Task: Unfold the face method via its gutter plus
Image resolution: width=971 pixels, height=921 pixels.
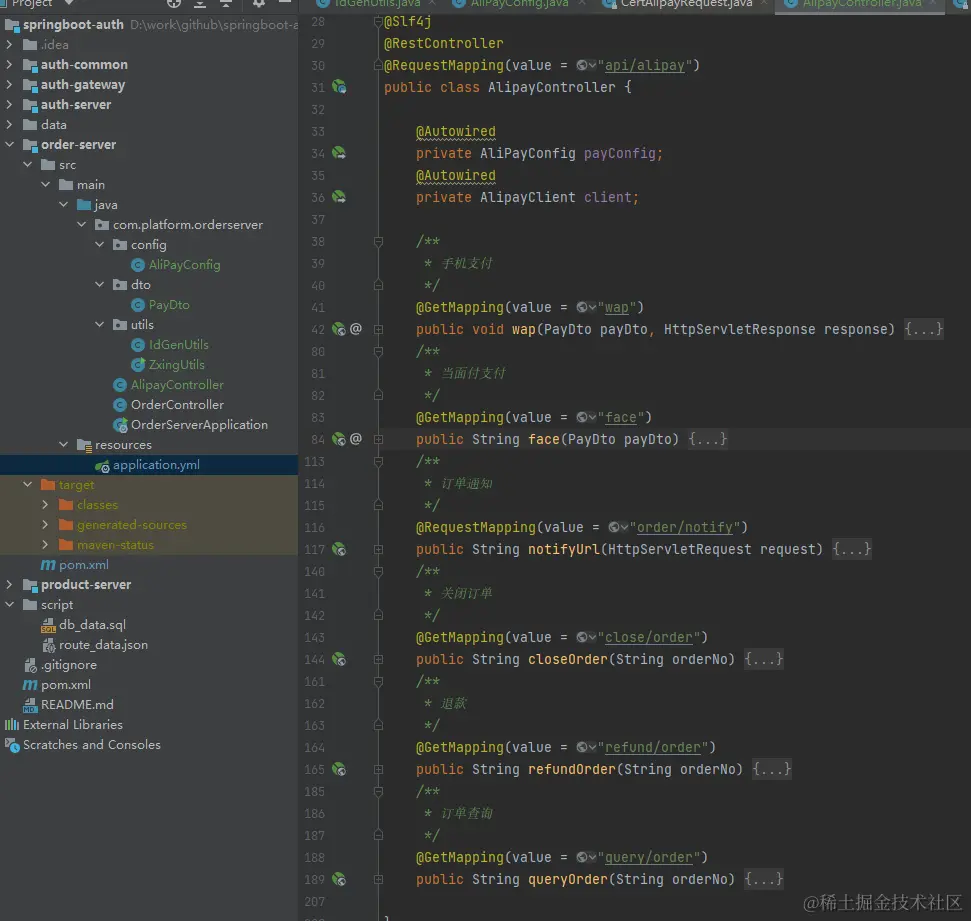Action: [x=378, y=439]
